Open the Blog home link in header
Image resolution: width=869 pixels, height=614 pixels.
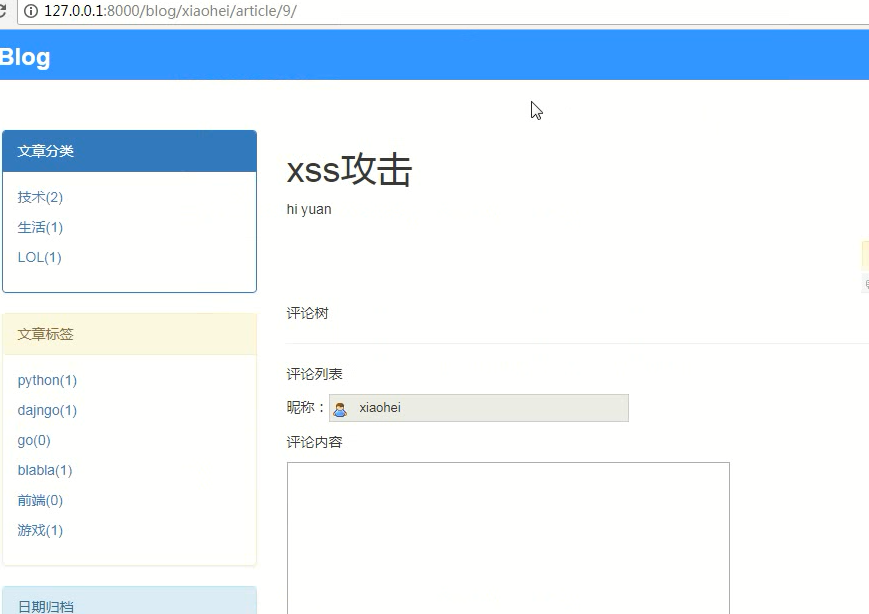point(25,57)
